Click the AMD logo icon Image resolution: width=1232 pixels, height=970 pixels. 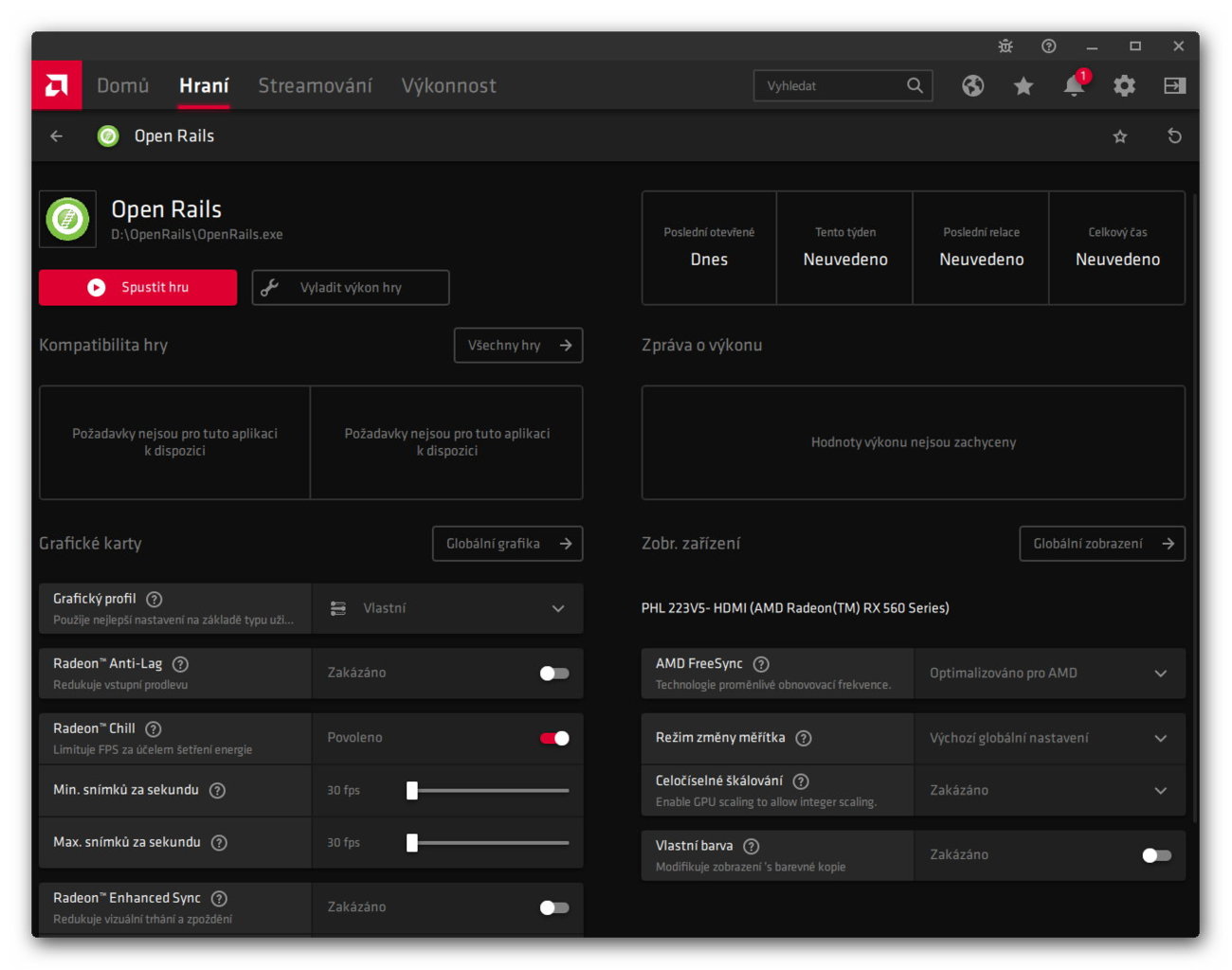pos(57,85)
